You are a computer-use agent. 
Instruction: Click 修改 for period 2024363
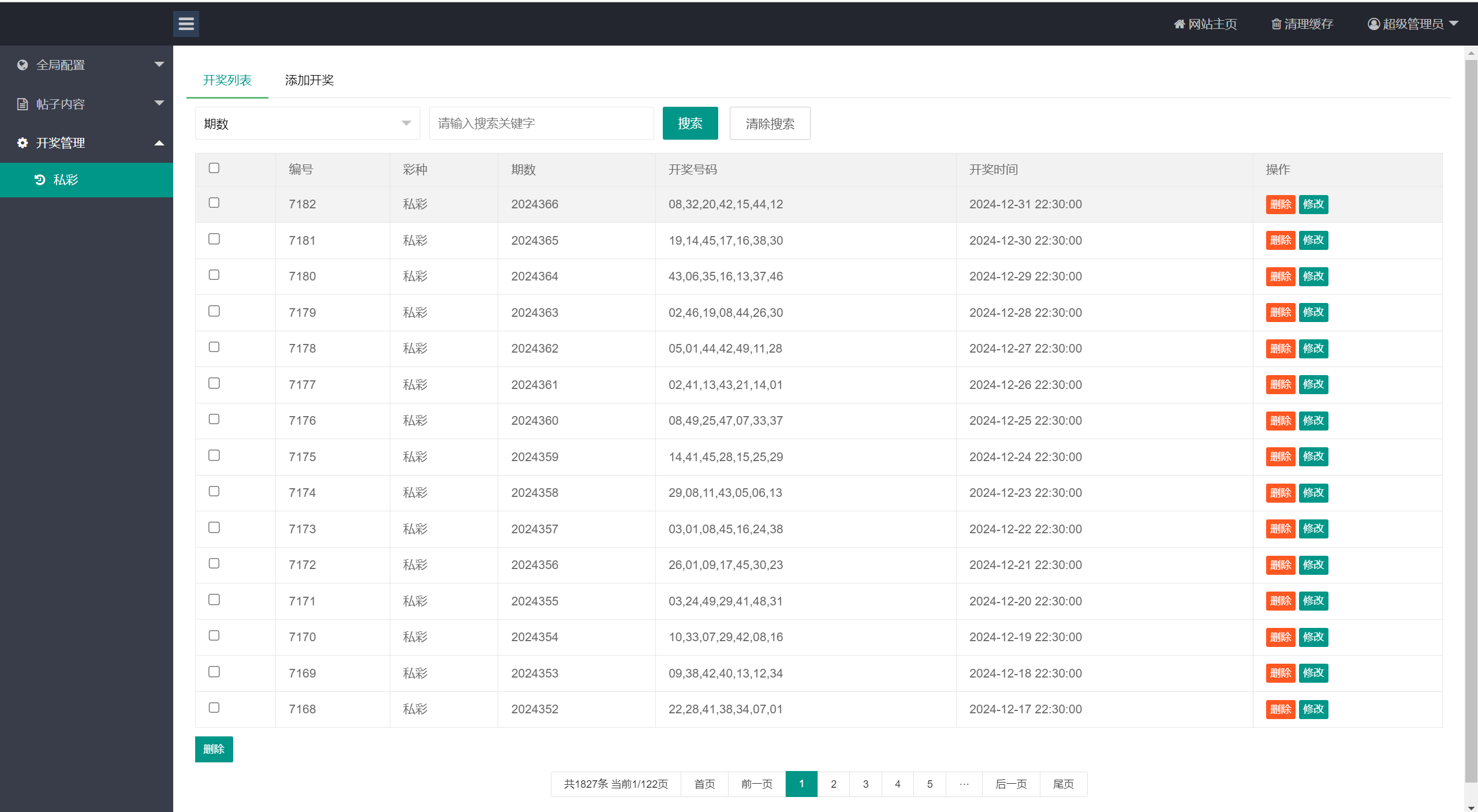[1313, 312]
